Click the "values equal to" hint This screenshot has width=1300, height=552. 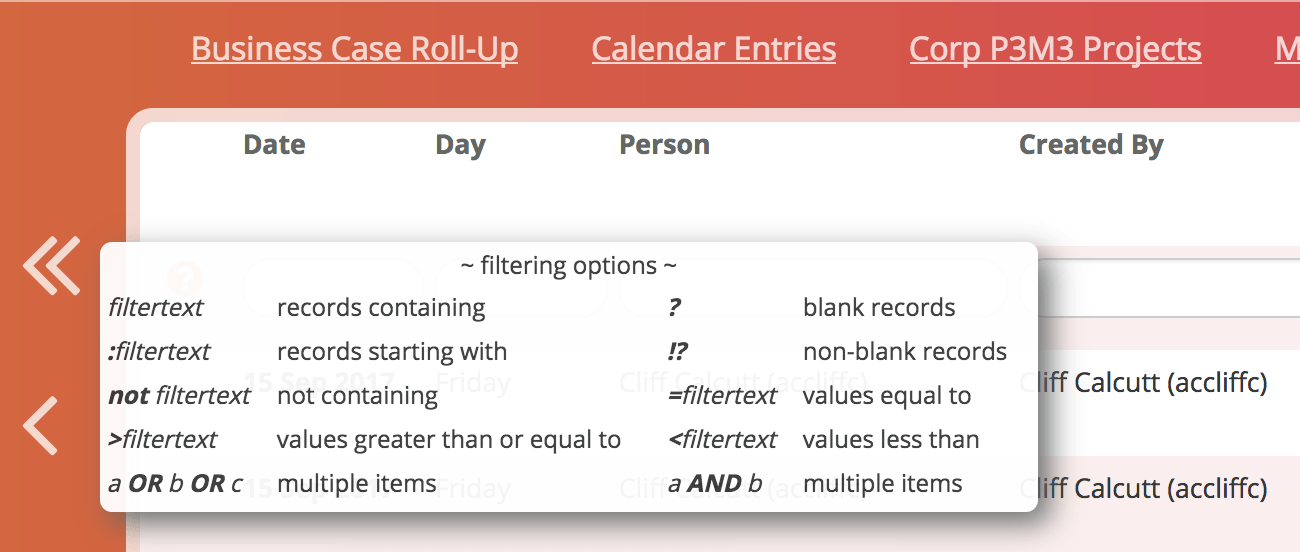pyautogui.click(x=886, y=396)
